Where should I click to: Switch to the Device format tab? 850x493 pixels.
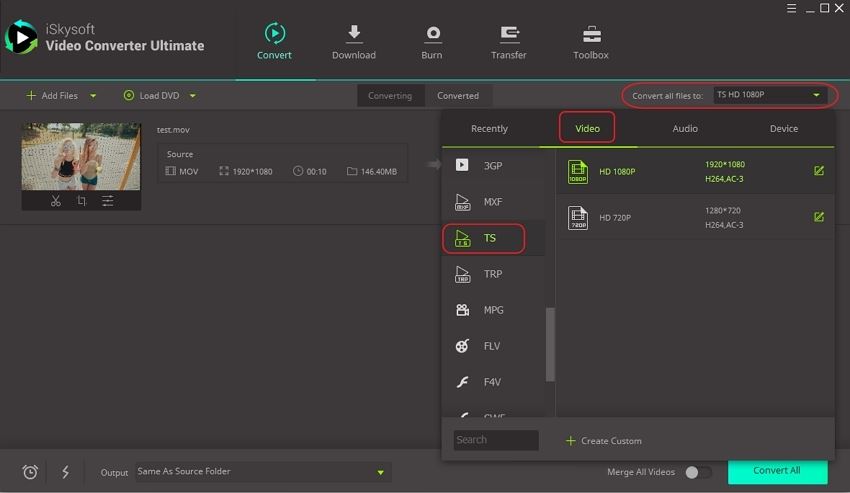point(784,128)
